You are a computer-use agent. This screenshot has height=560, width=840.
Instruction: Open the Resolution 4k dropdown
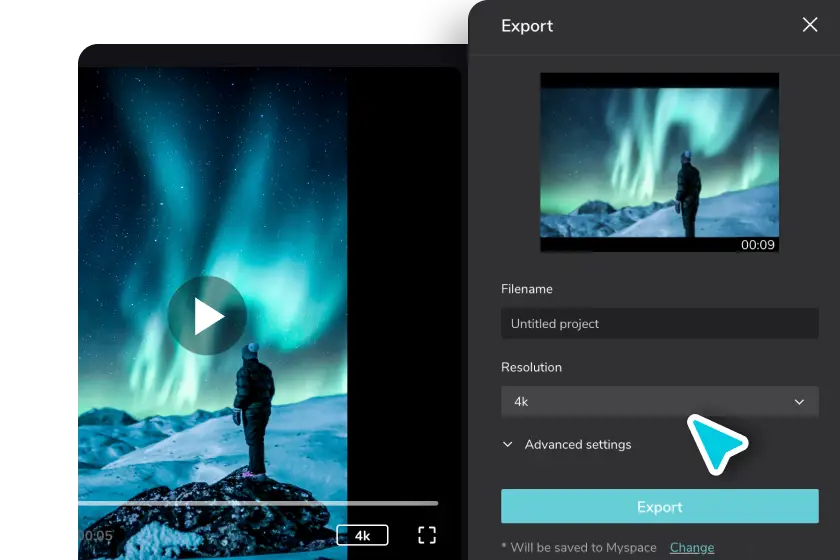659,401
